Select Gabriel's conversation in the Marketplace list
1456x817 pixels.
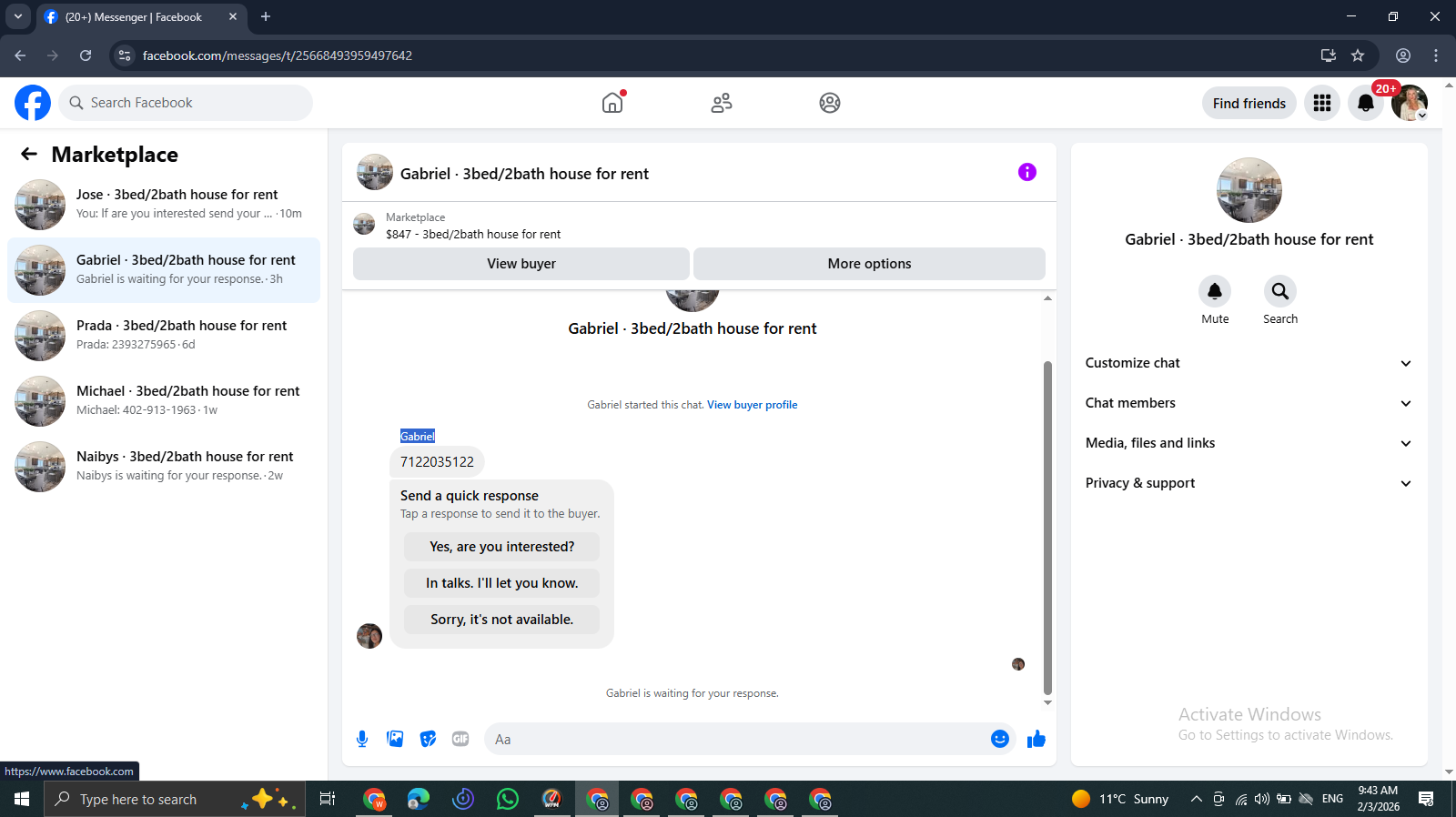pyautogui.click(x=164, y=270)
